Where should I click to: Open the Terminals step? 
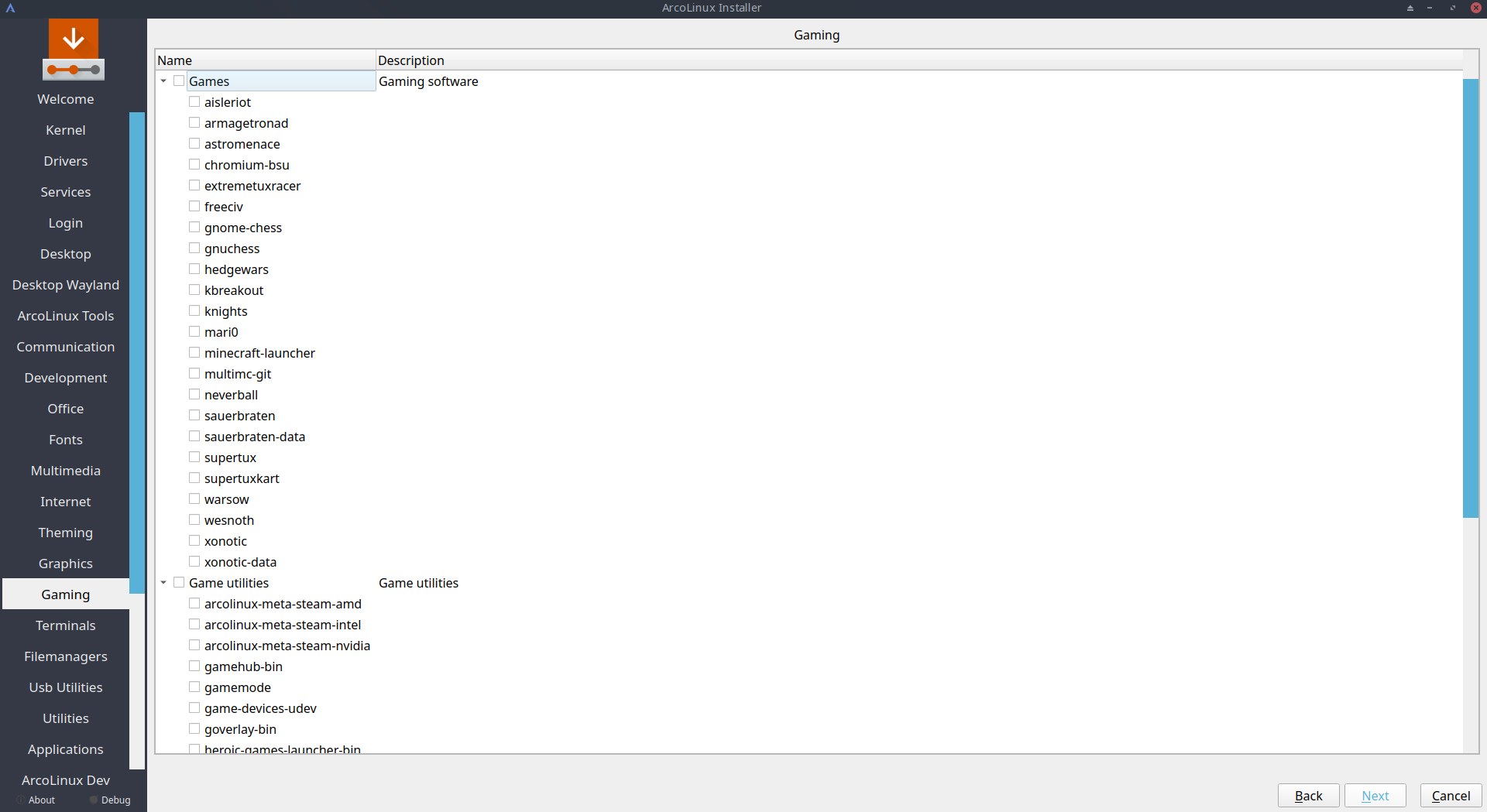tap(66, 625)
